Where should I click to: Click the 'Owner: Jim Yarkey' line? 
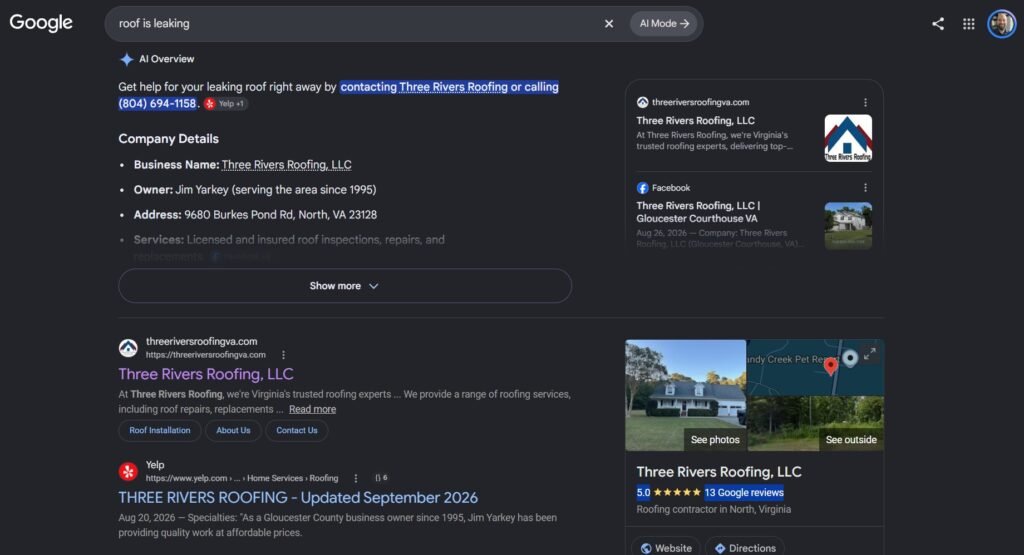tap(255, 190)
